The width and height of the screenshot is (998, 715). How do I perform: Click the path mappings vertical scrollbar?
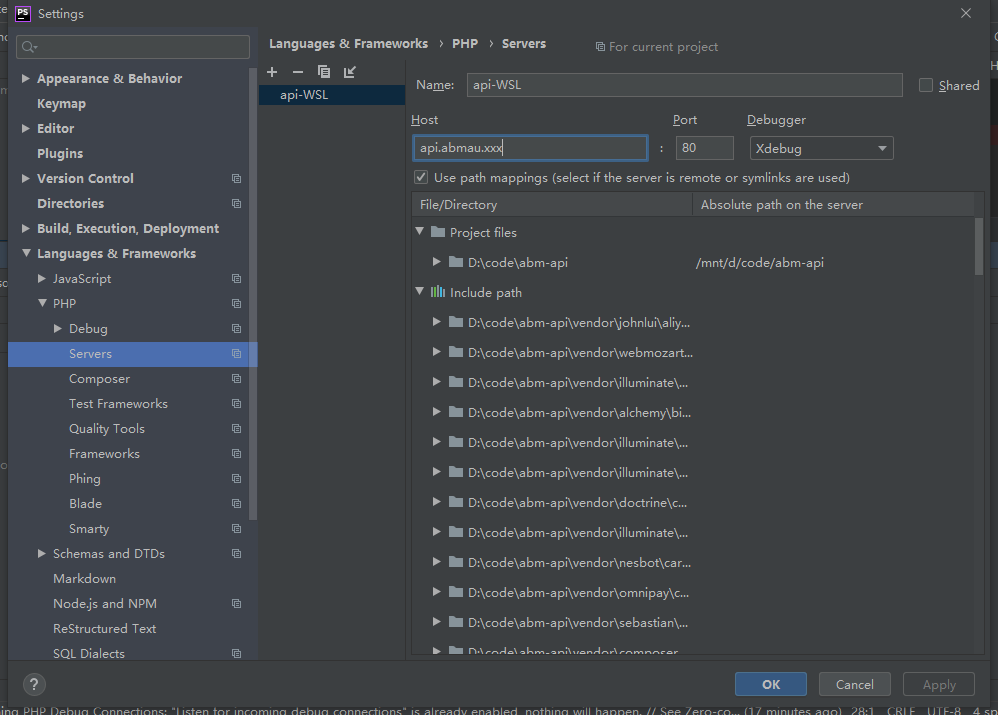pos(979,246)
